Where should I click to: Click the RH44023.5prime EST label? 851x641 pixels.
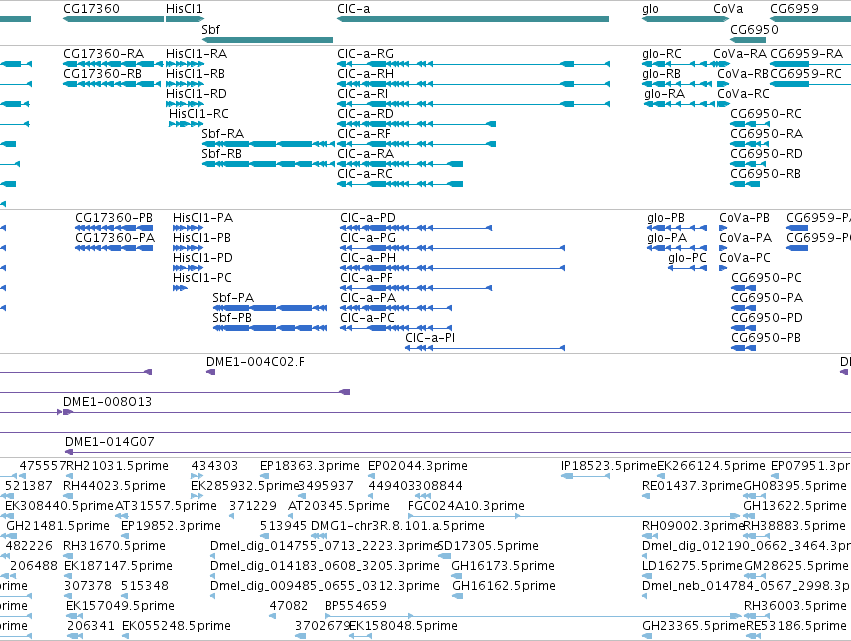(x=115, y=486)
